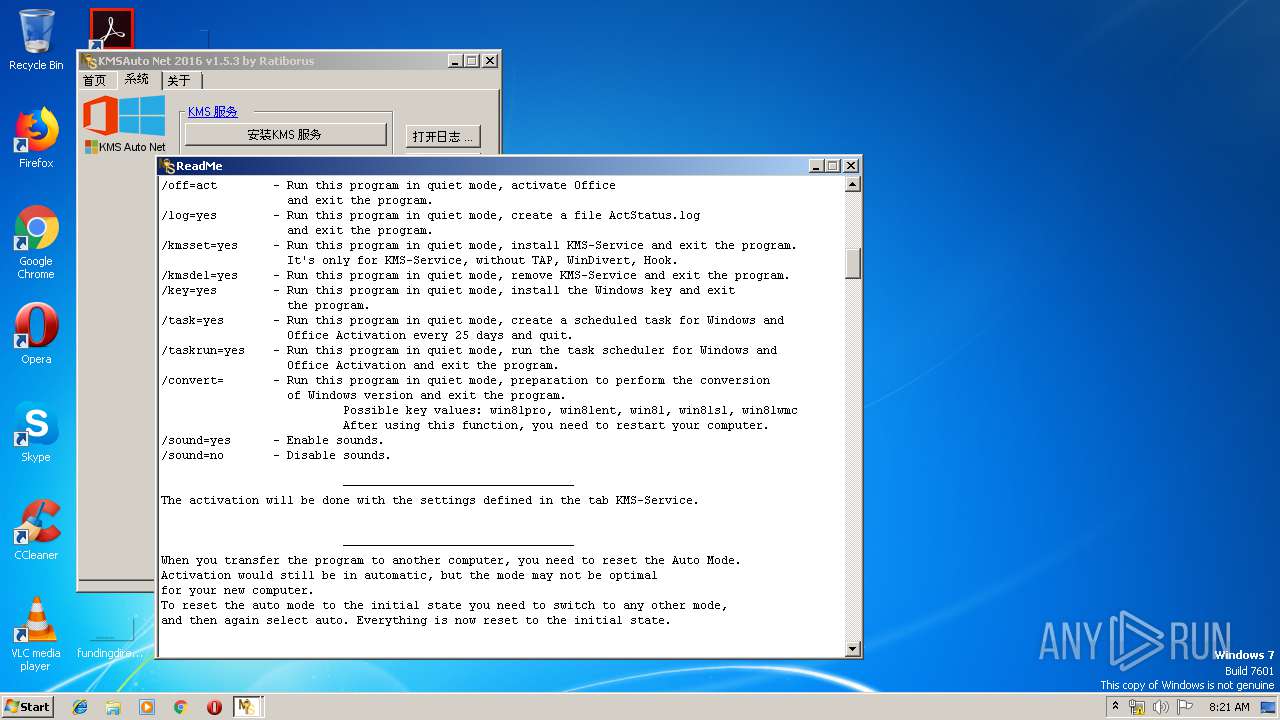Click the line starting "The activation will be done"
The height and width of the screenshot is (720, 1280).
tap(430, 500)
